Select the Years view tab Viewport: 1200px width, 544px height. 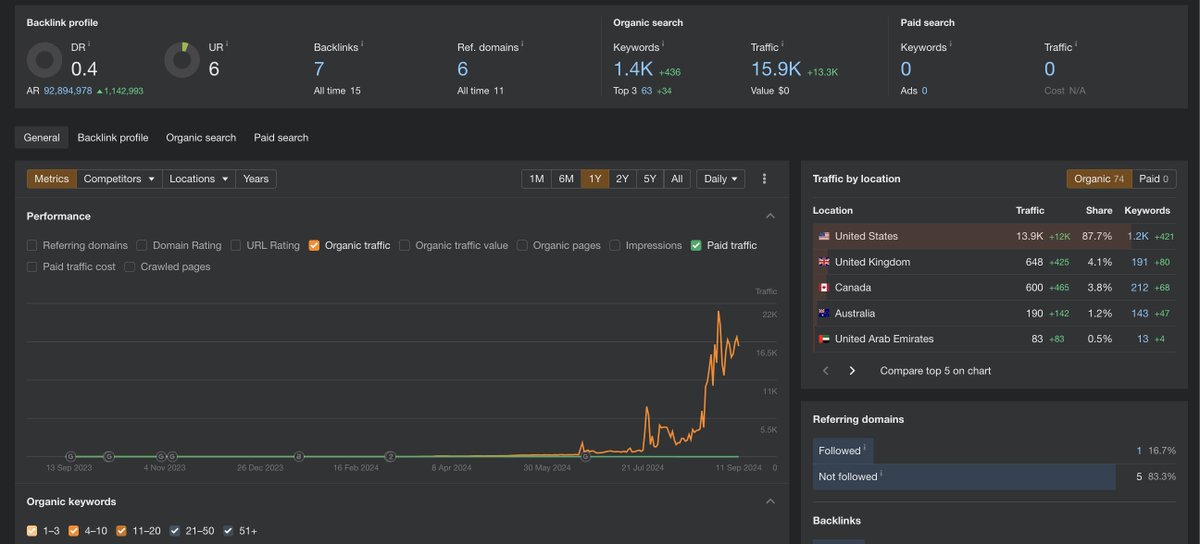tap(256, 179)
